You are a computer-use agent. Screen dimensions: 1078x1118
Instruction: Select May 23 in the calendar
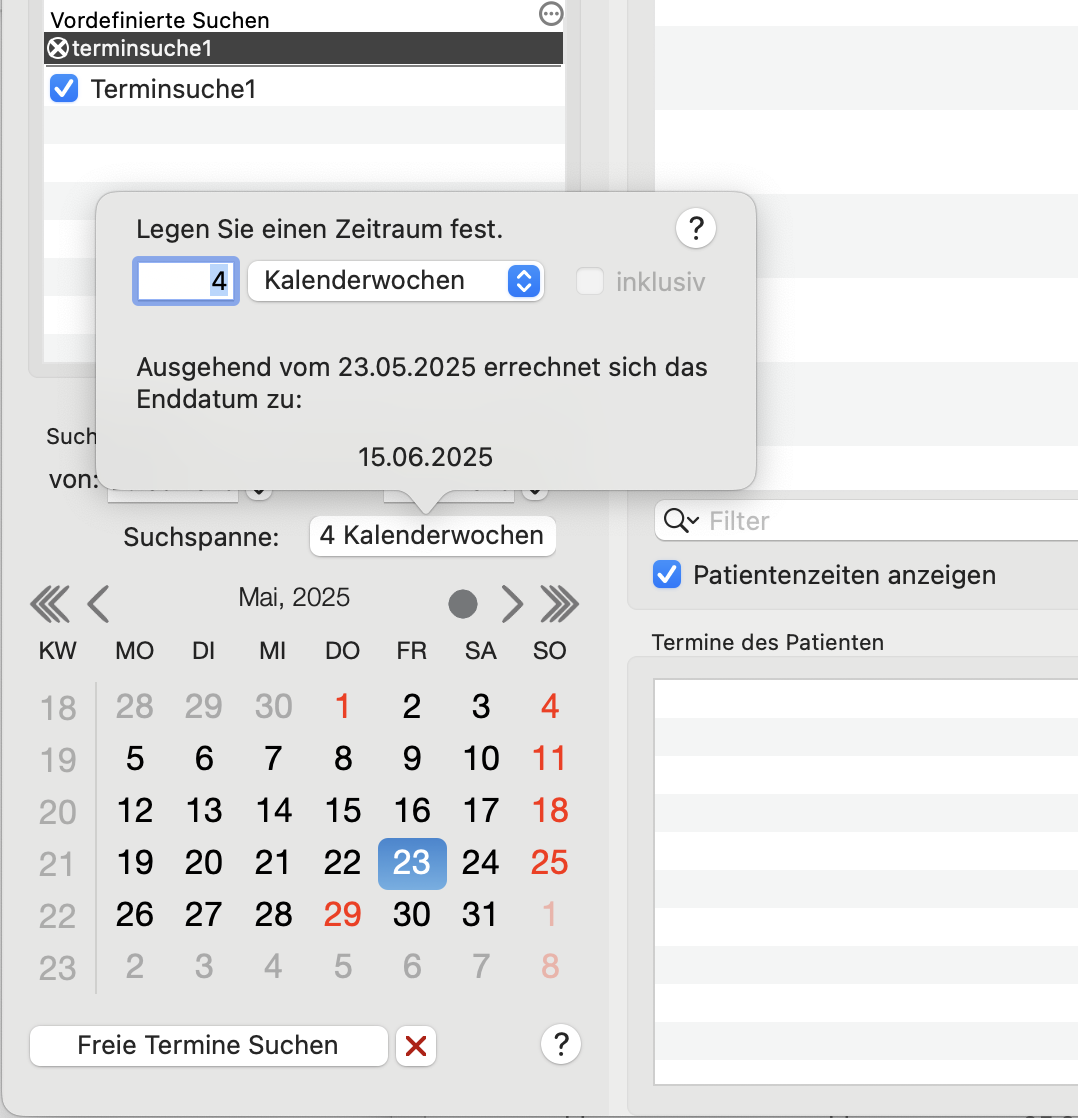[412, 863]
